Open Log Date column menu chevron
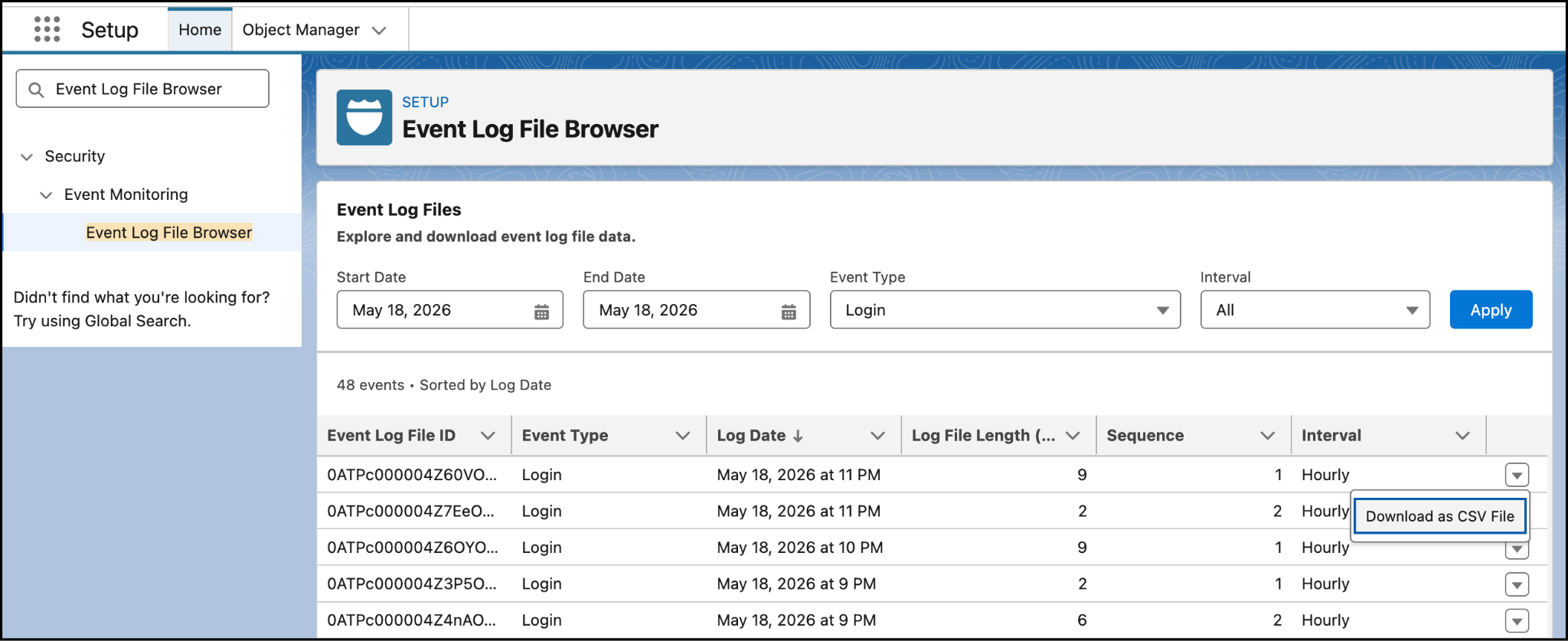 pyautogui.click(x=877, y=436)
